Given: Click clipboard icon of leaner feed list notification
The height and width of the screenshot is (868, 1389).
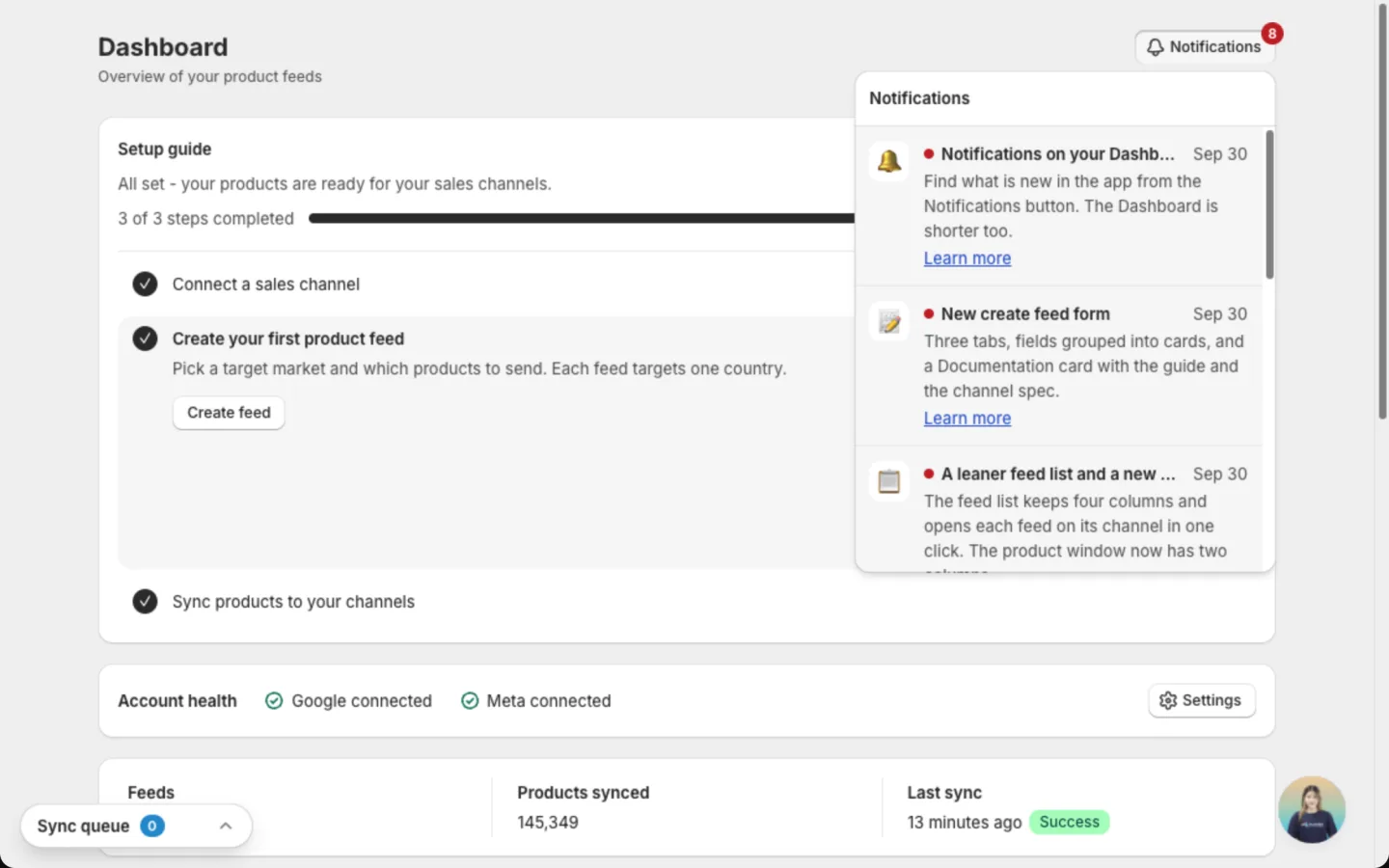Looking at the screenshot, I should click(x=889, y=481).
